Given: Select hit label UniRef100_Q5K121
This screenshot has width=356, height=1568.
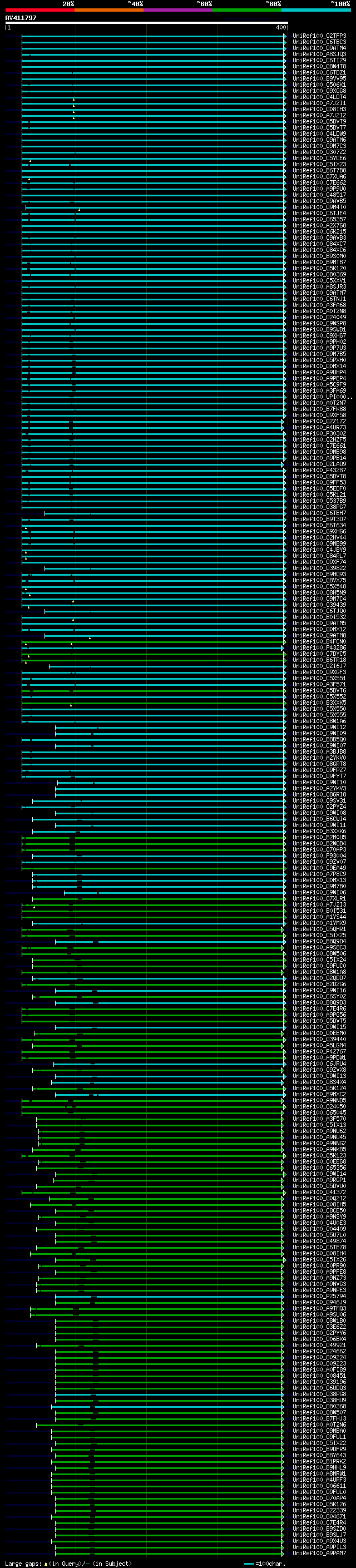Looking at the screenshot, I should coord(319,495).
